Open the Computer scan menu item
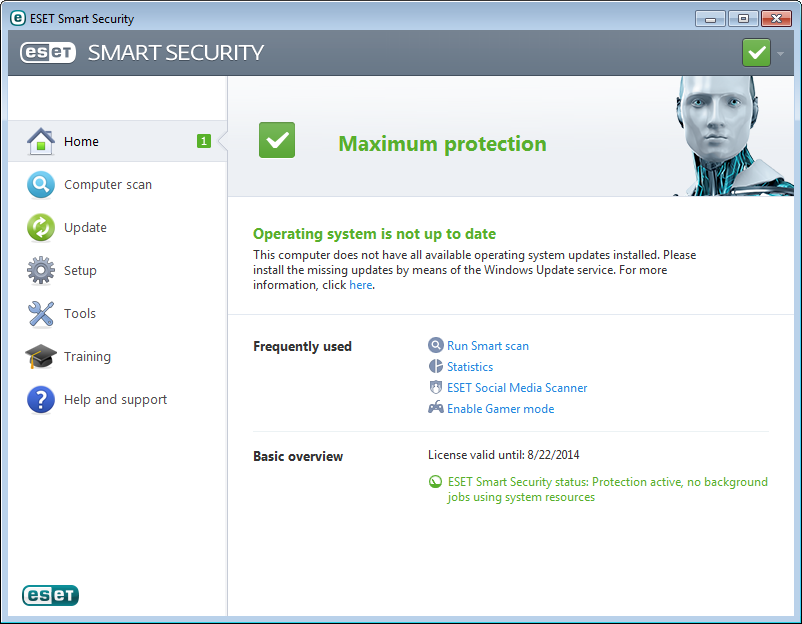 pos(108,185)
